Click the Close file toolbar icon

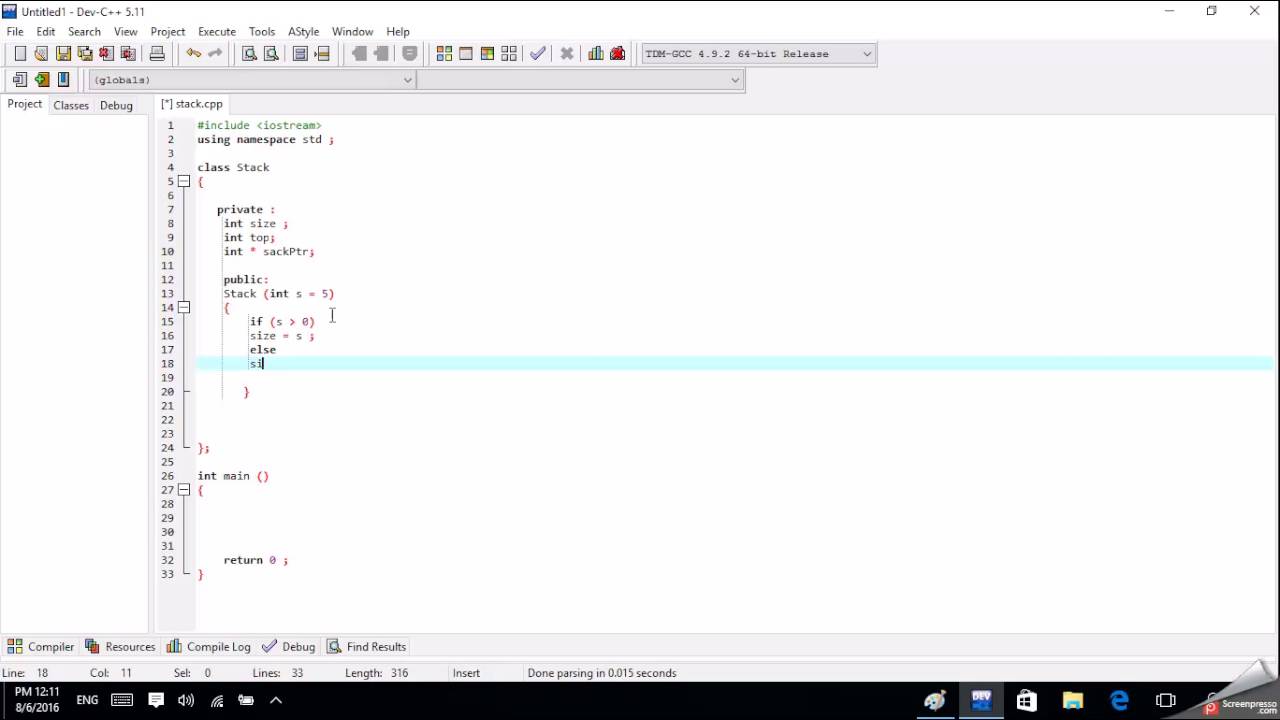click(106, 54)
